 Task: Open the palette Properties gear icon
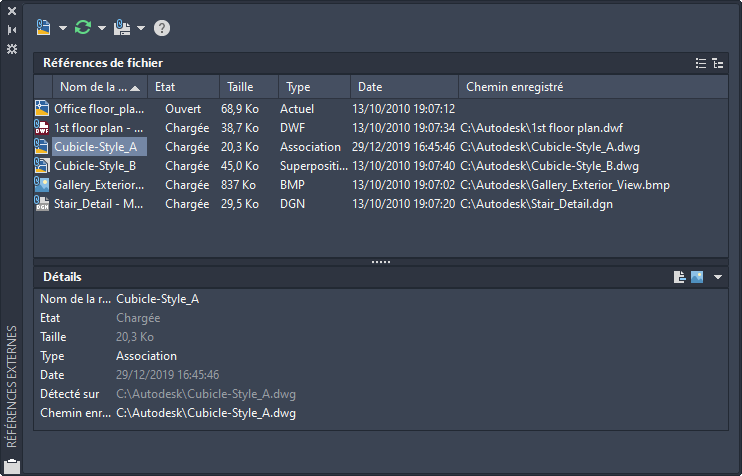(12, 48)
